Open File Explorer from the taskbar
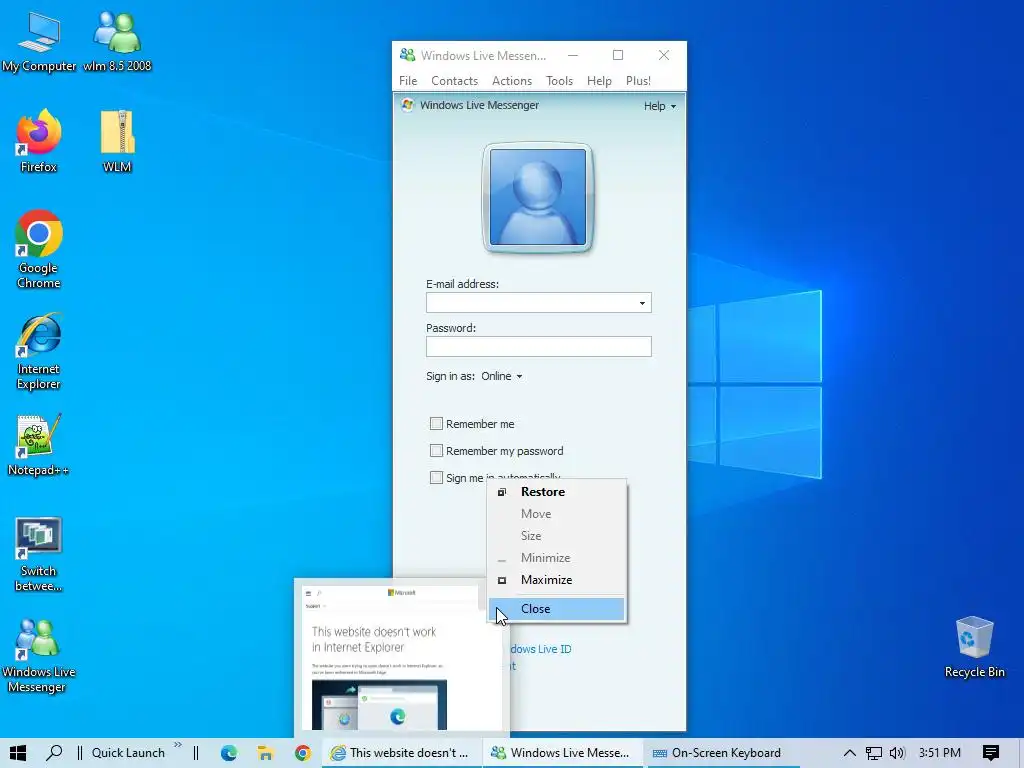Image resolution: width=1024 pixels, height=768 pixels. coord(265,753)
